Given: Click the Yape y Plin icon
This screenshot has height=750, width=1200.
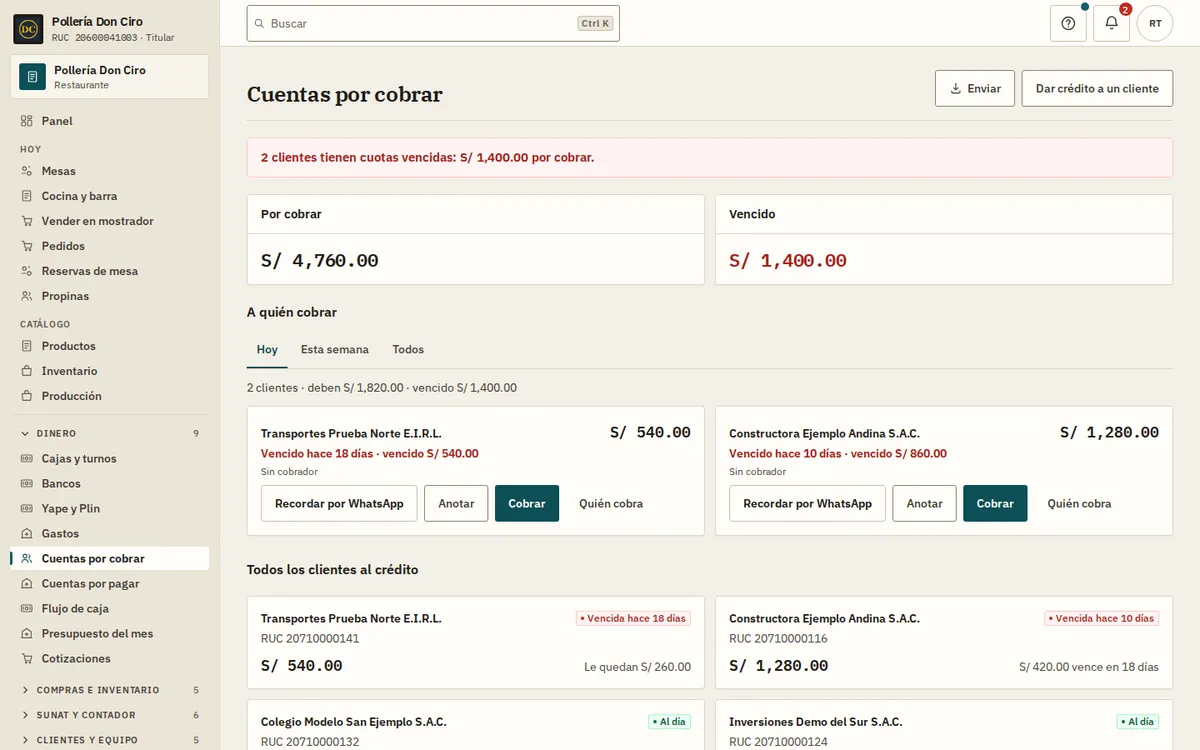Looking at the screenshot, I should coord(27,509).
